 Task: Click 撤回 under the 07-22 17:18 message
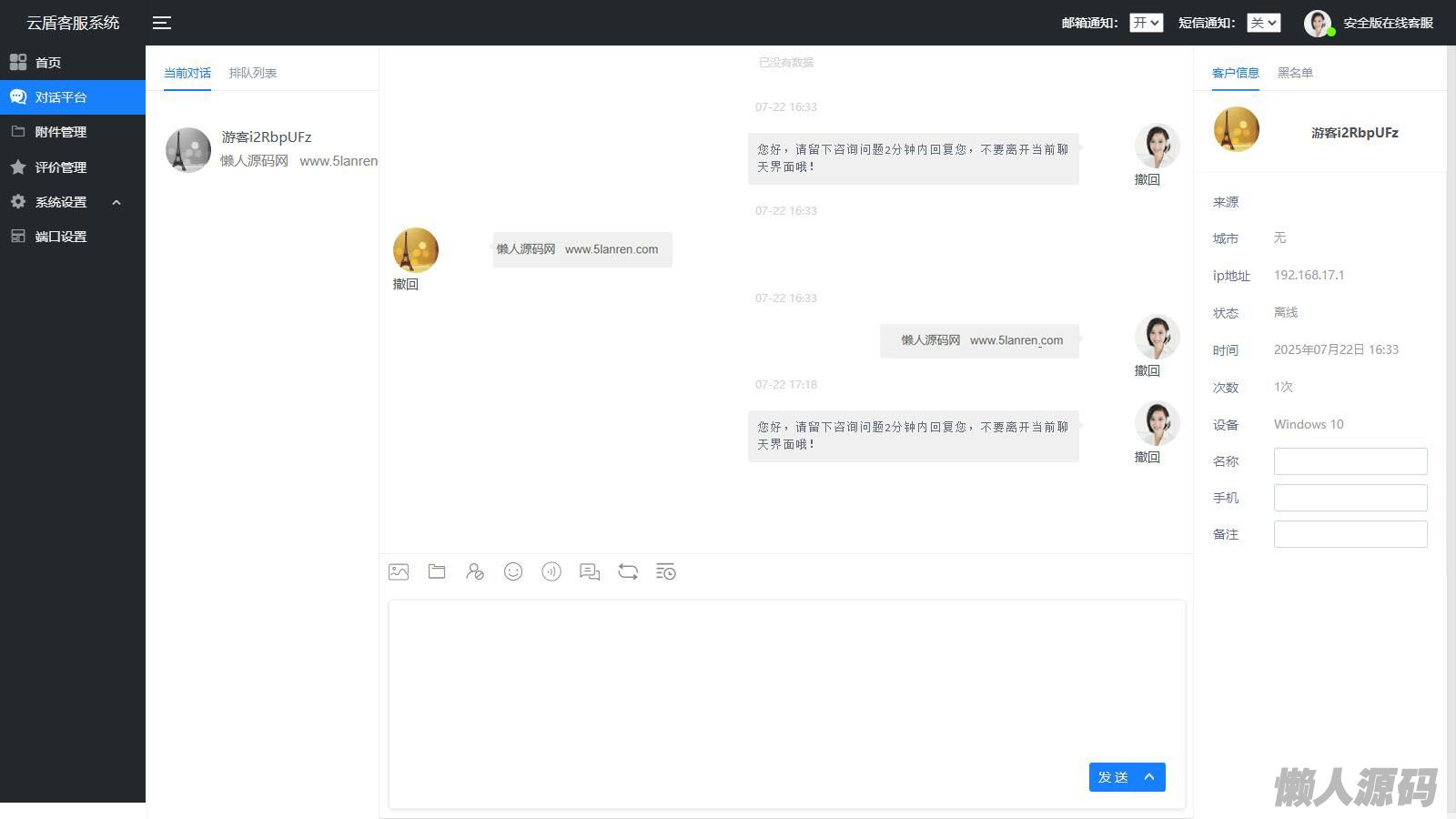[x=1147, y=457]
